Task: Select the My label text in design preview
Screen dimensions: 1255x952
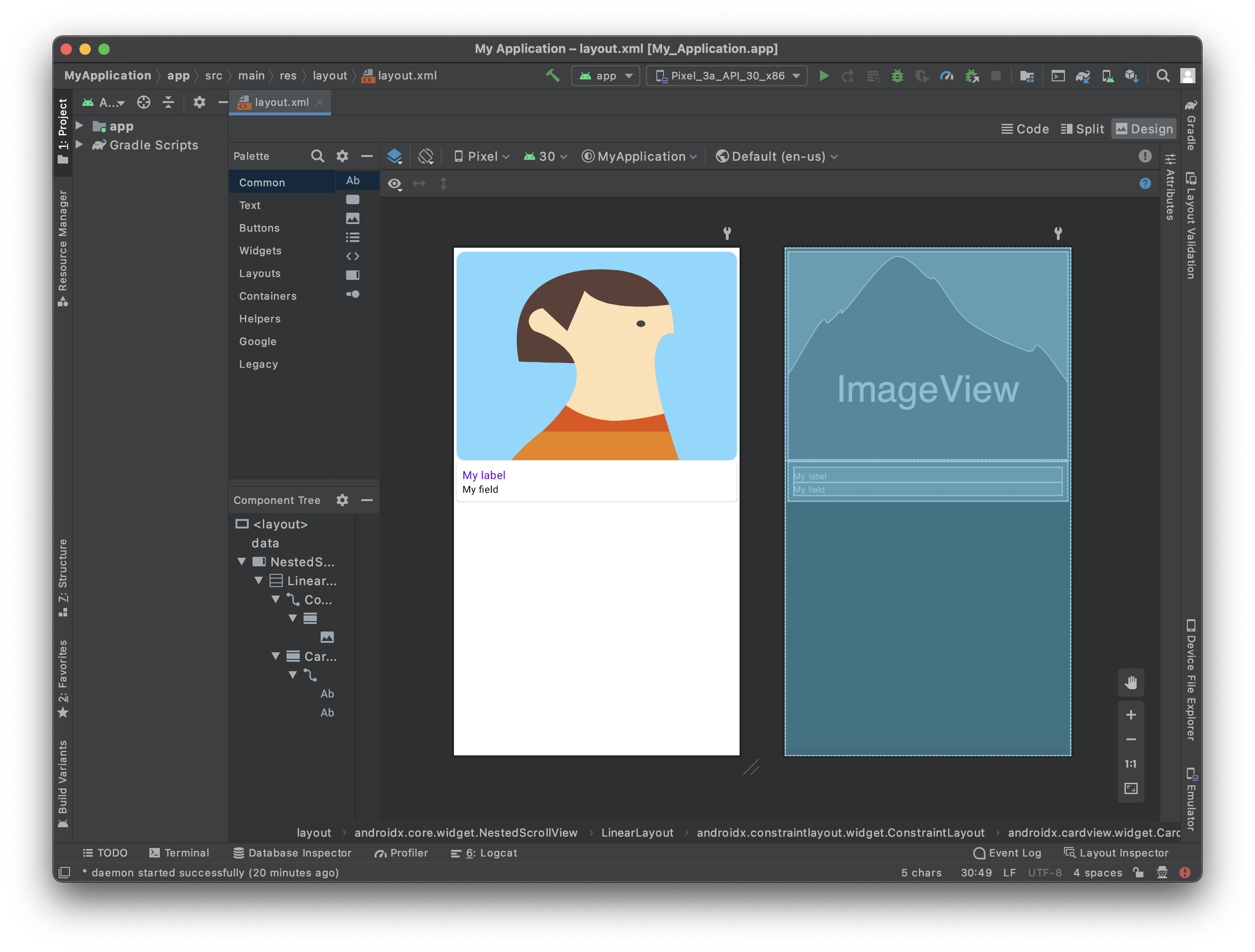Action: tap(483, 475)
